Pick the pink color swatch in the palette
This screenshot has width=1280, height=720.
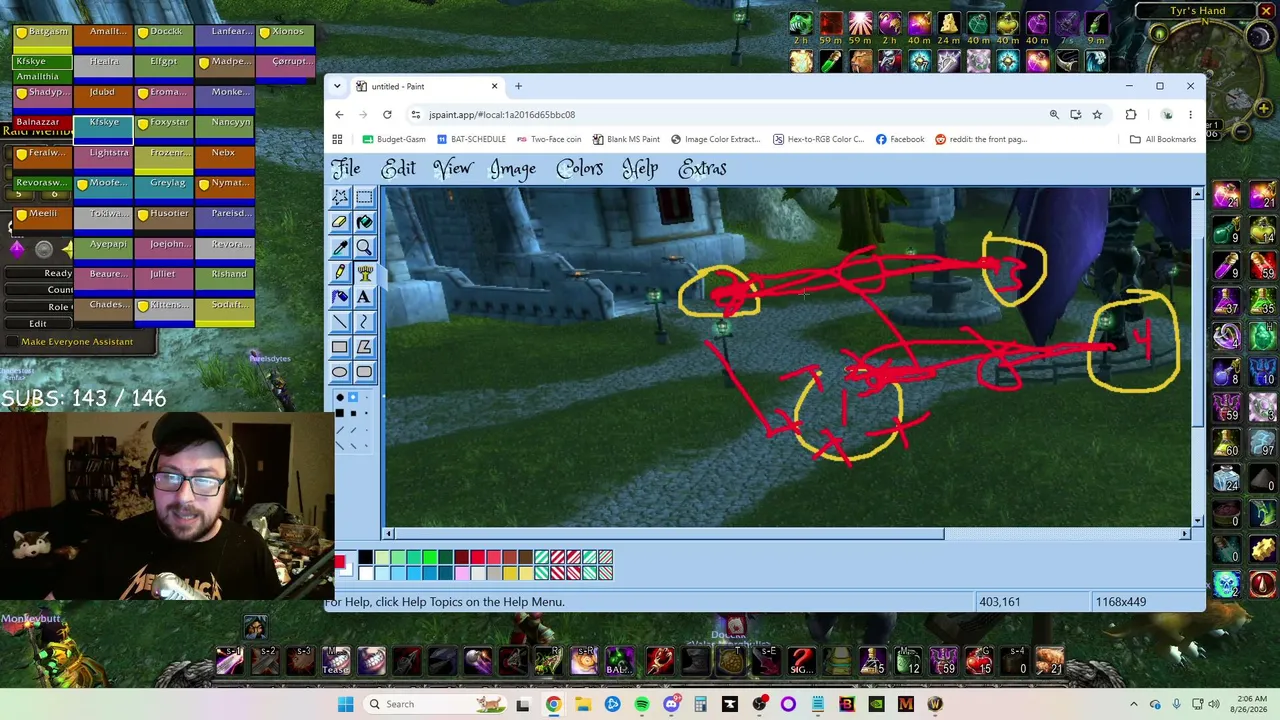pyautogui.click(x=461, y=573)
